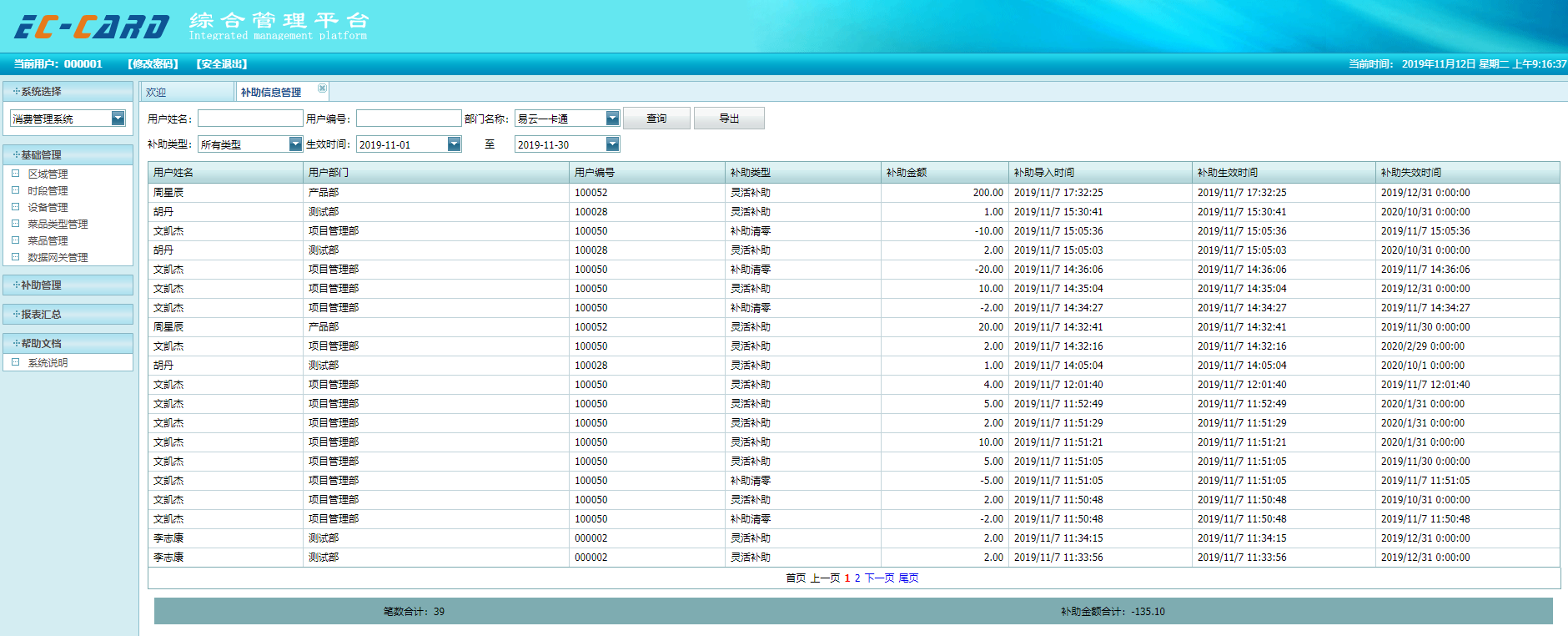Image resolution: width=1568 pixels, height=636 pixels.
Task: Open 菜品类型管理 in the sidebar
Action: click(58, 224)
